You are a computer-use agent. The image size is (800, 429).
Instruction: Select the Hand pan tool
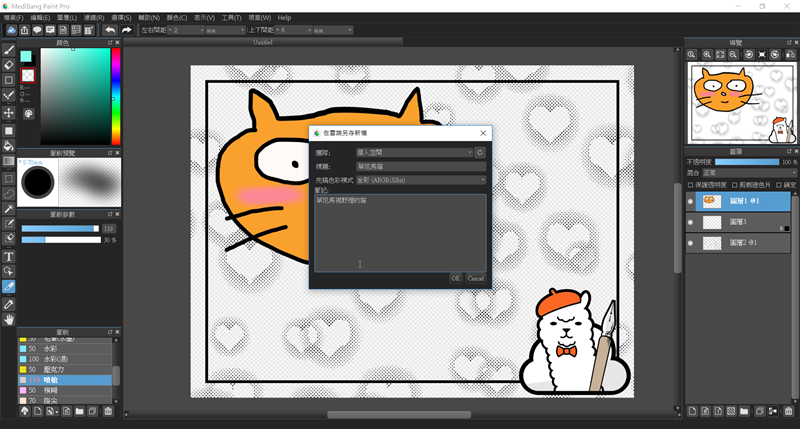(x=9, y=319)
